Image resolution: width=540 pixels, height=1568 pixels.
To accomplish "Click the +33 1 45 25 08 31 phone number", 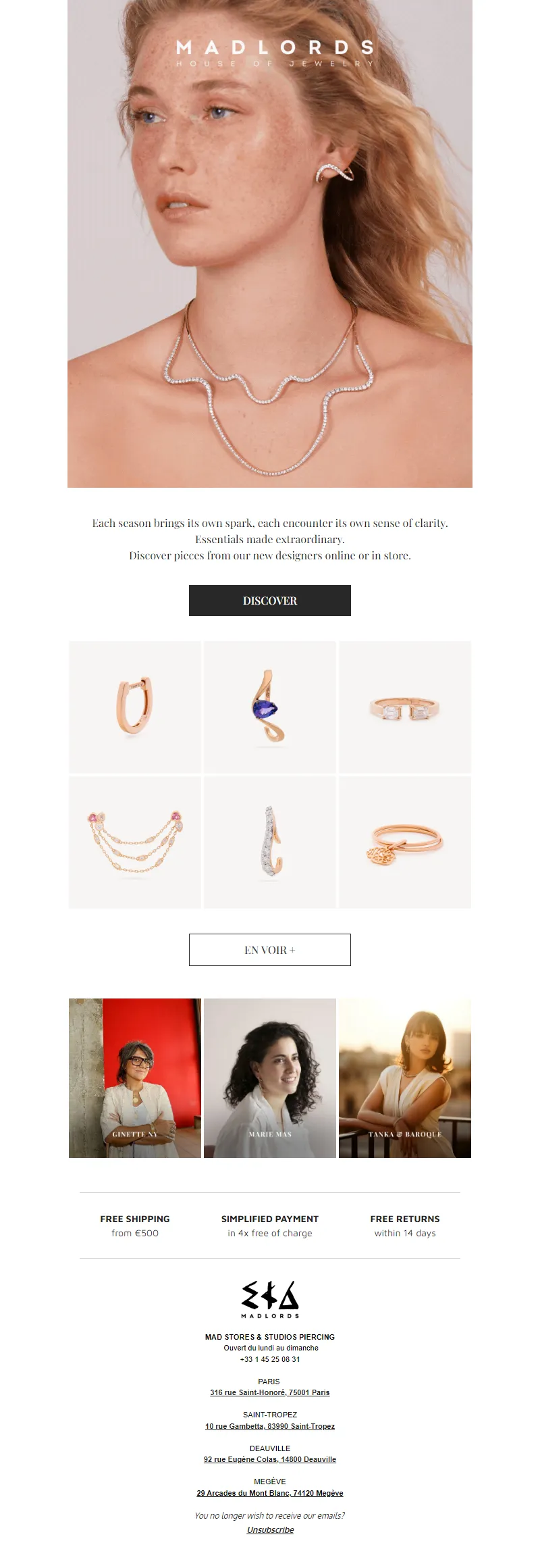I will [x=270, y=1359].
